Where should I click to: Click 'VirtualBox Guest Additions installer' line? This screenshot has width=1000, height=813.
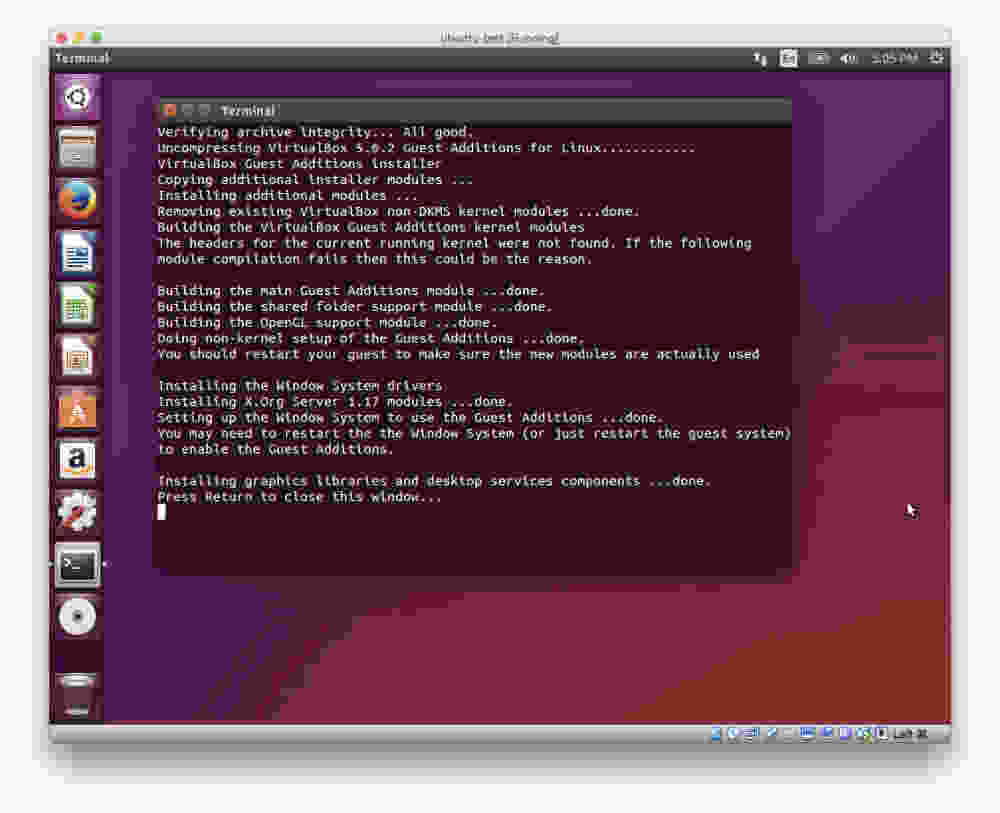(x=299, y=164)
